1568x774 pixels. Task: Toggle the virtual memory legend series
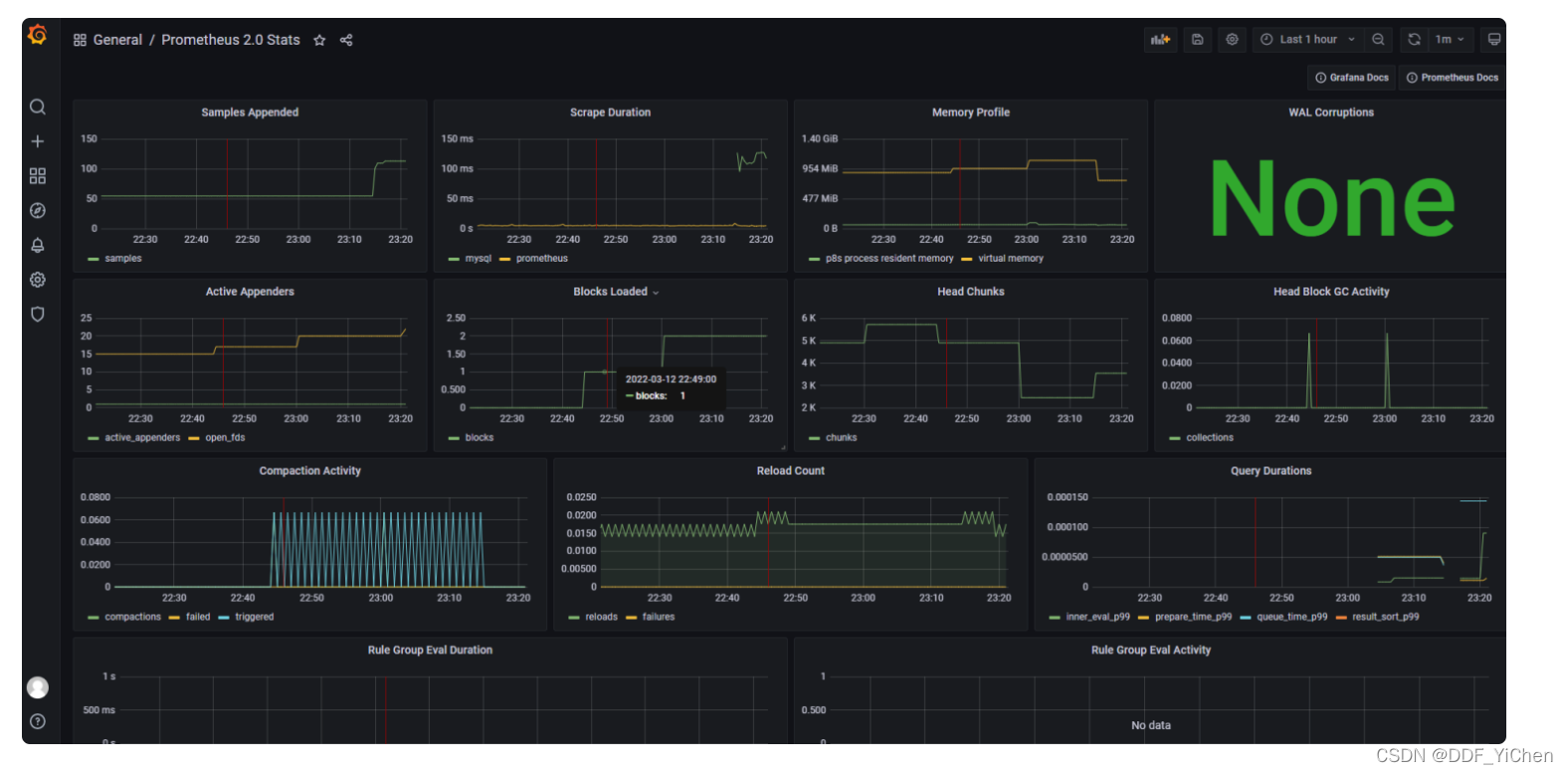pos(1010,259)
